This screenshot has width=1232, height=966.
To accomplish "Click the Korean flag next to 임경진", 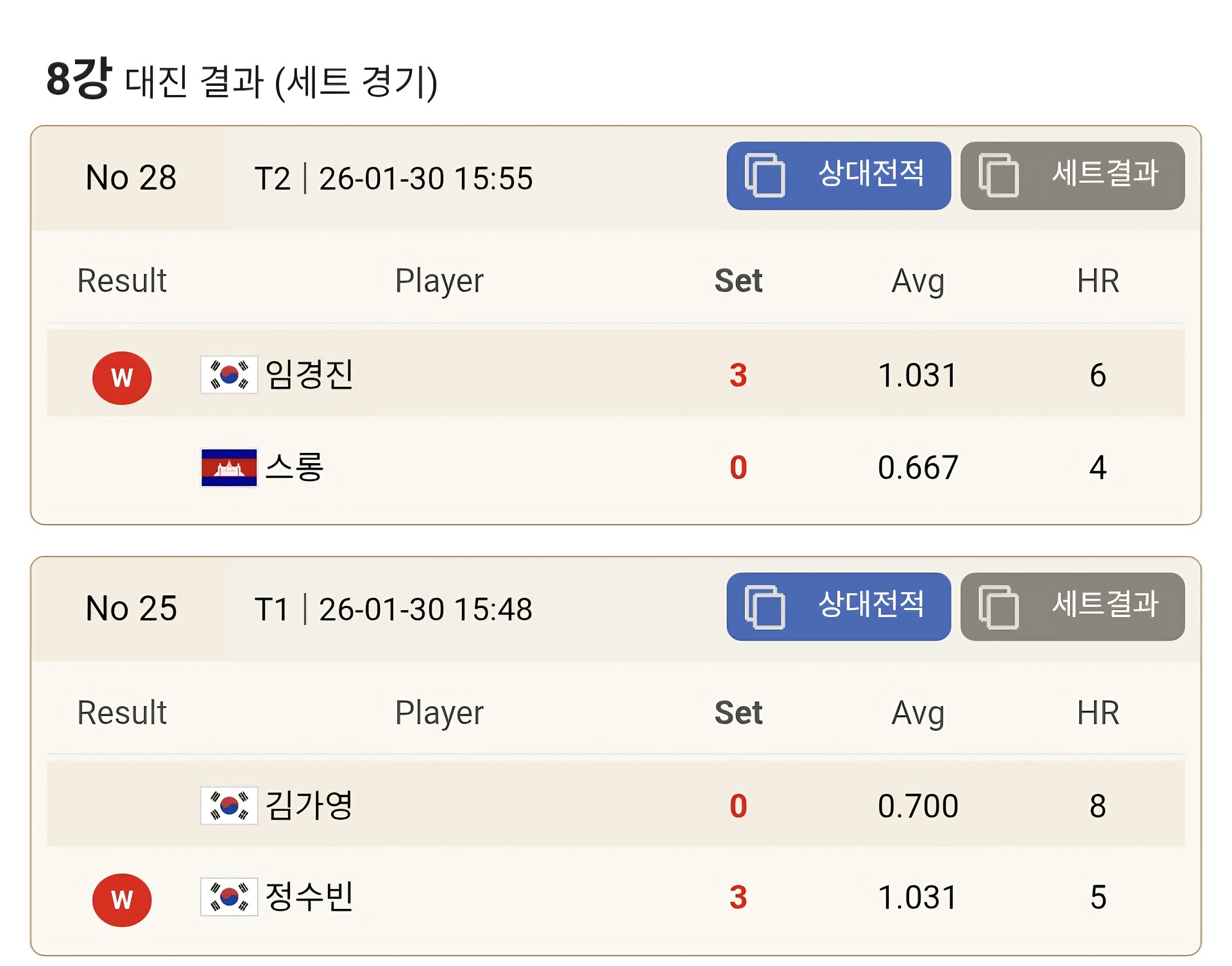I will [x=229, y=375].
